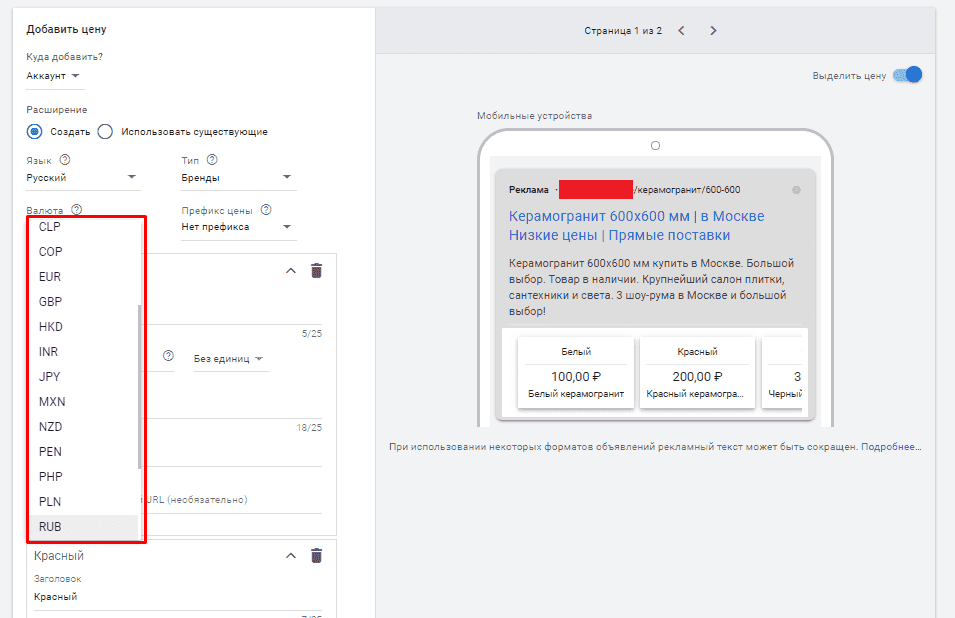This screenshot has width=955, height=618.
Task: Click the Белый price card in preview
Action: pyautogui.click(x=576, y=373)
